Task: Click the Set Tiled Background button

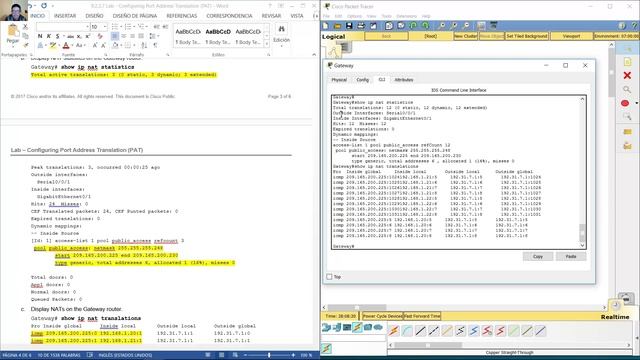Action: (527, 36)
